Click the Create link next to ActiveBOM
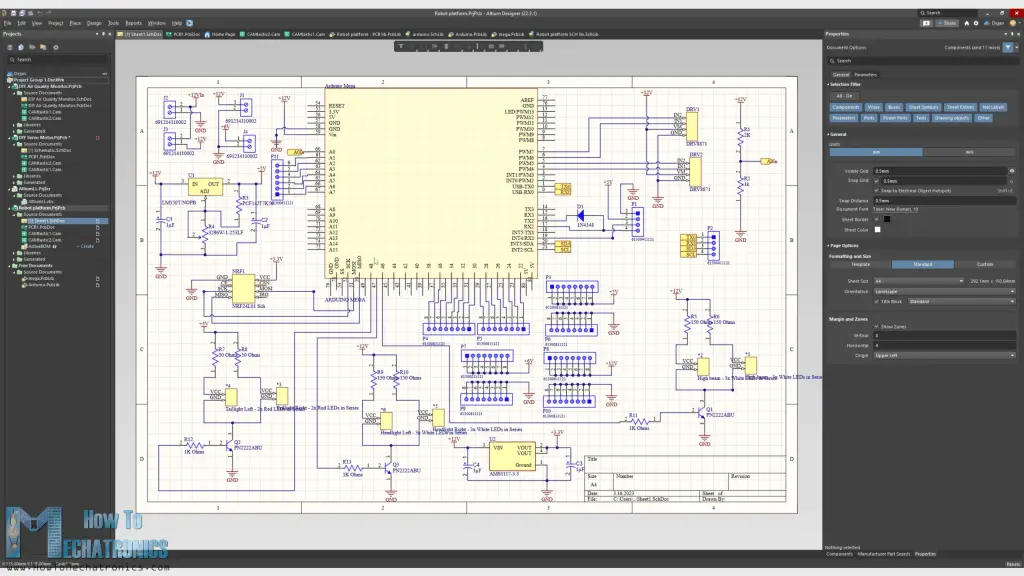Image resolution: width=1024 pixels, height=576 pixels. pyautogui.click(x=86, y=246)
